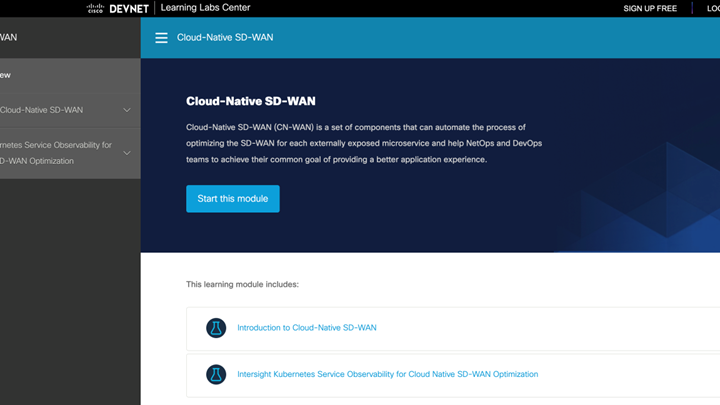Click 'This learning module includes:' text
Viewport: 720px width, 405px height.
pos(242,284)
